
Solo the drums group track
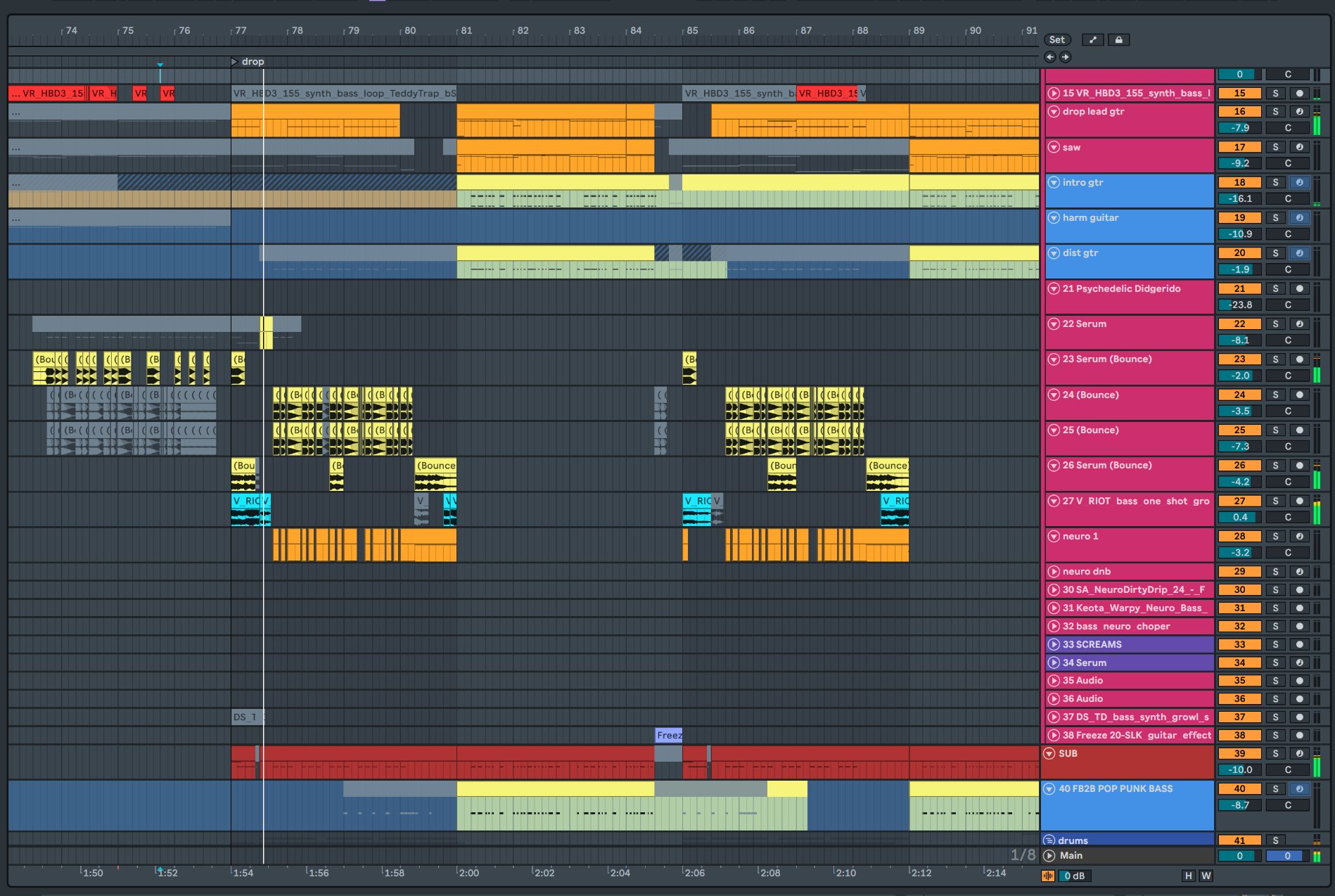point(1275,840)
